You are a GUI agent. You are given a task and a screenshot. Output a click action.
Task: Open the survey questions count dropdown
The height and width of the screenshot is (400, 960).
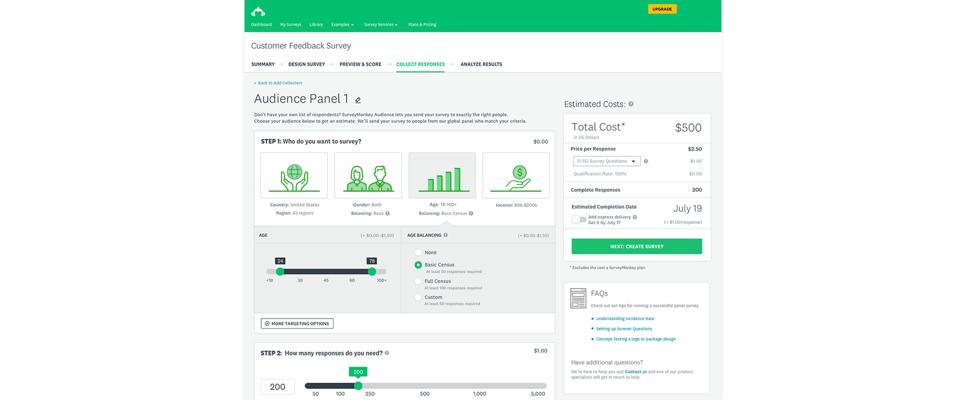tap(606, 161)
